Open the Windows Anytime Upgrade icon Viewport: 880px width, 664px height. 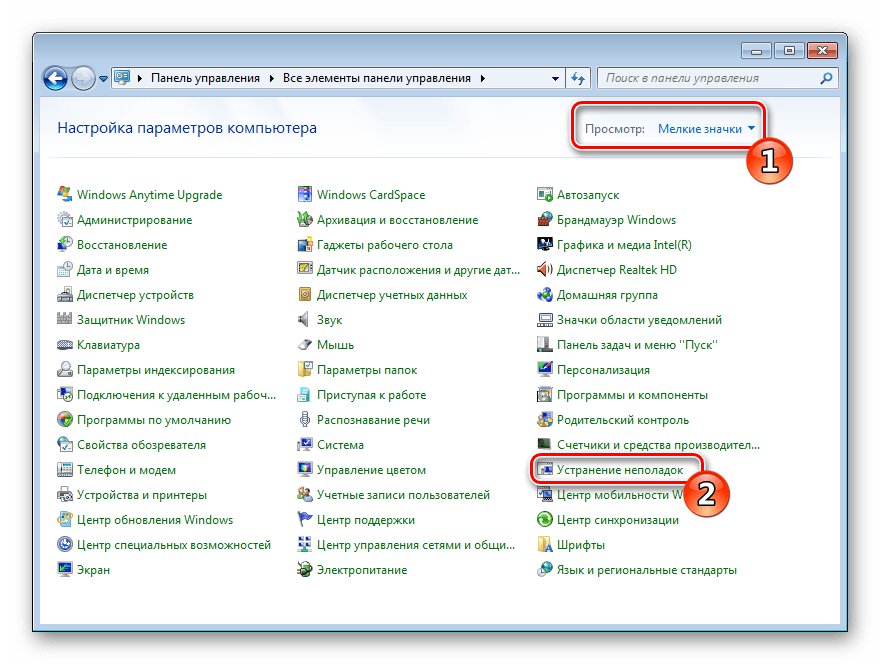(65, 195)
